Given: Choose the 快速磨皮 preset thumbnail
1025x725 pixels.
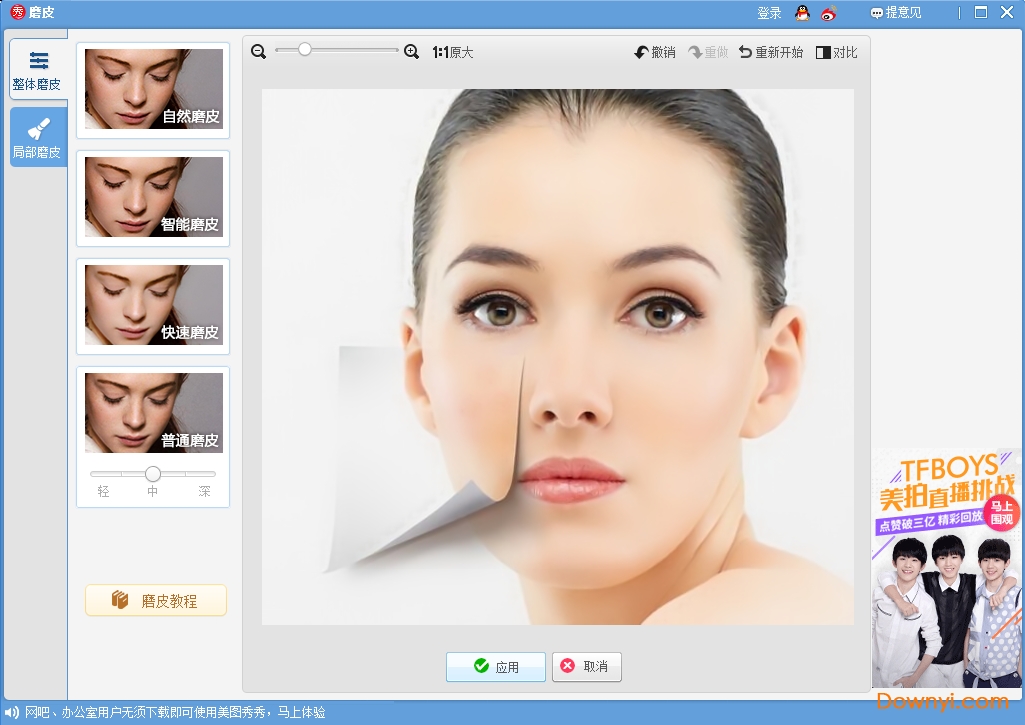Looking at the screenshot, I should (x=153, y=305).
